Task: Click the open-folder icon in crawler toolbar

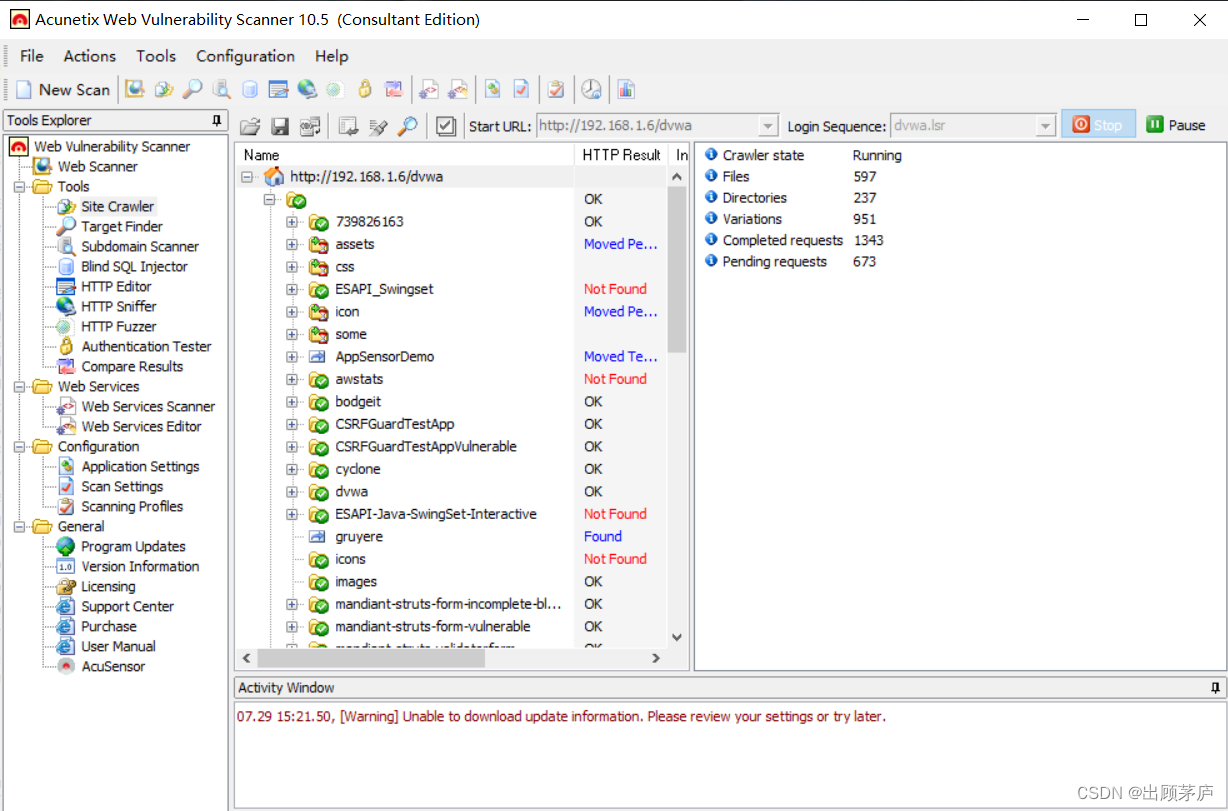Action: pos(250,126)
